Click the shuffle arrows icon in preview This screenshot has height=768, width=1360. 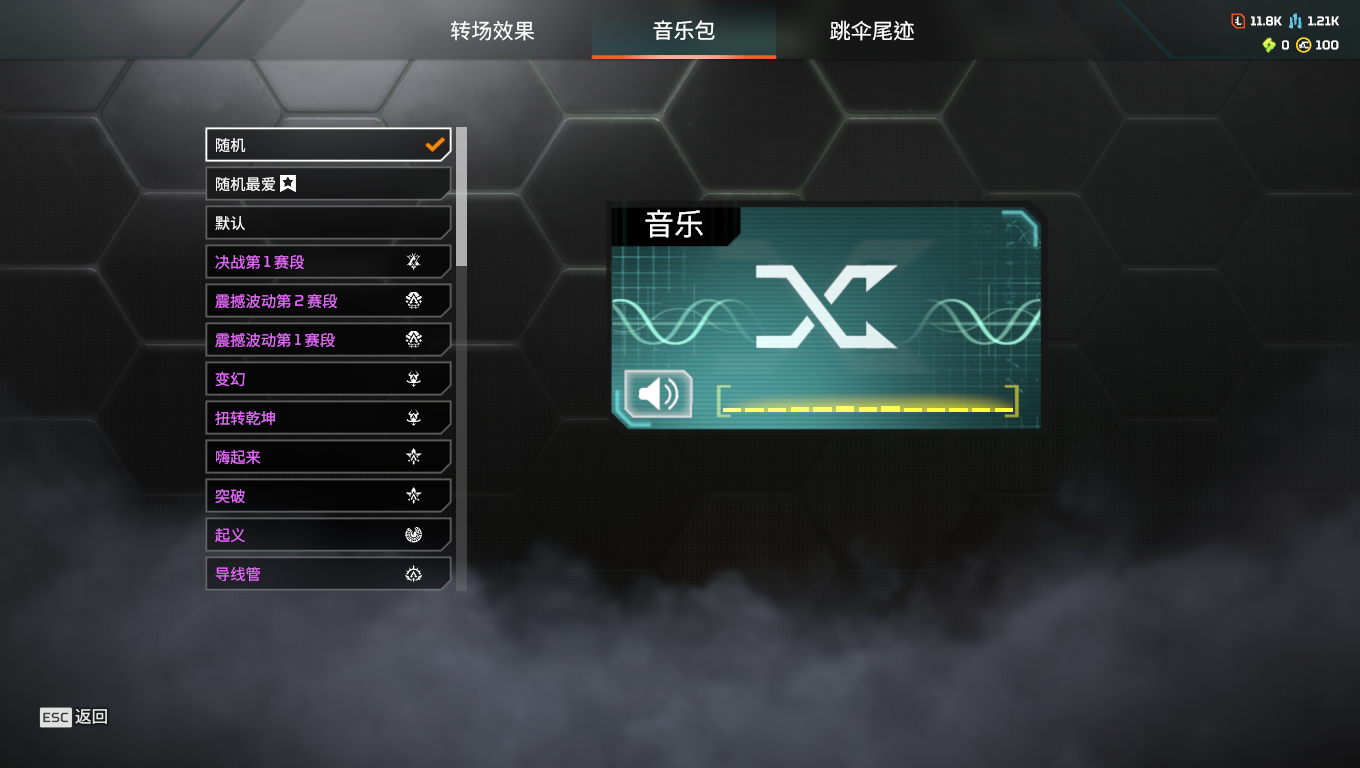point(826,307)
